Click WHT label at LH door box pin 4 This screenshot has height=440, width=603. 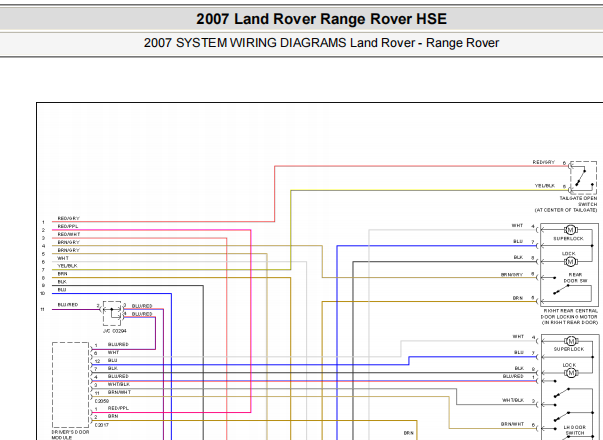pyautogui.click(x=518, y=337)
